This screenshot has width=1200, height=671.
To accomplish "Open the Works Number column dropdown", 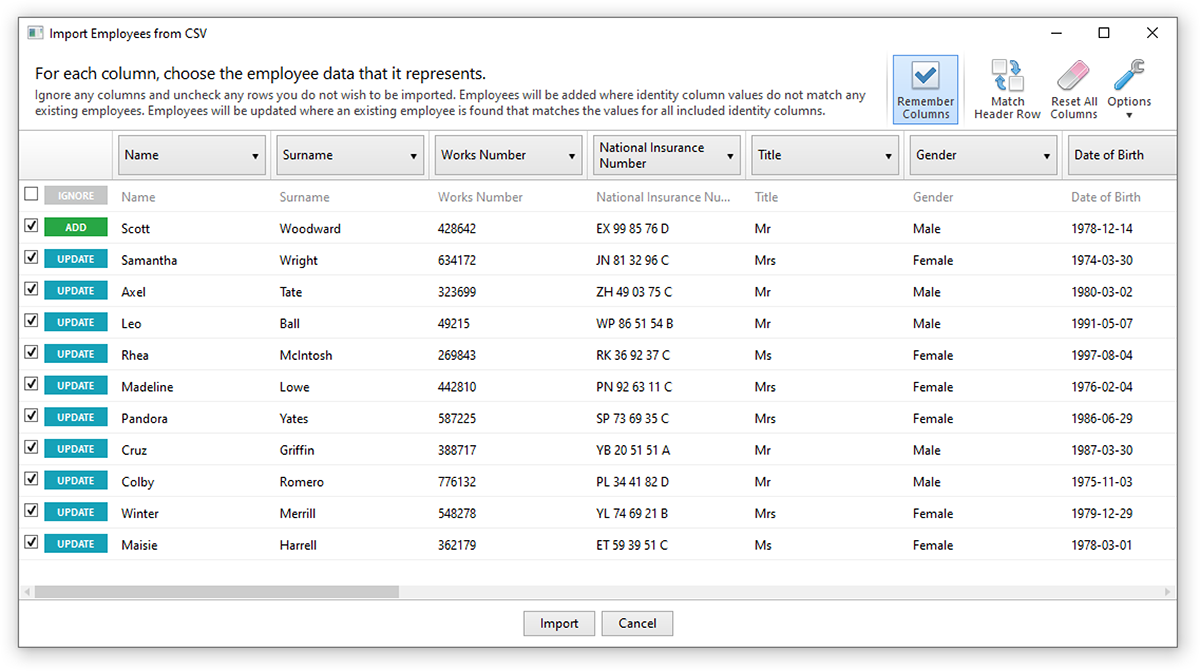I will click(508, 156).
